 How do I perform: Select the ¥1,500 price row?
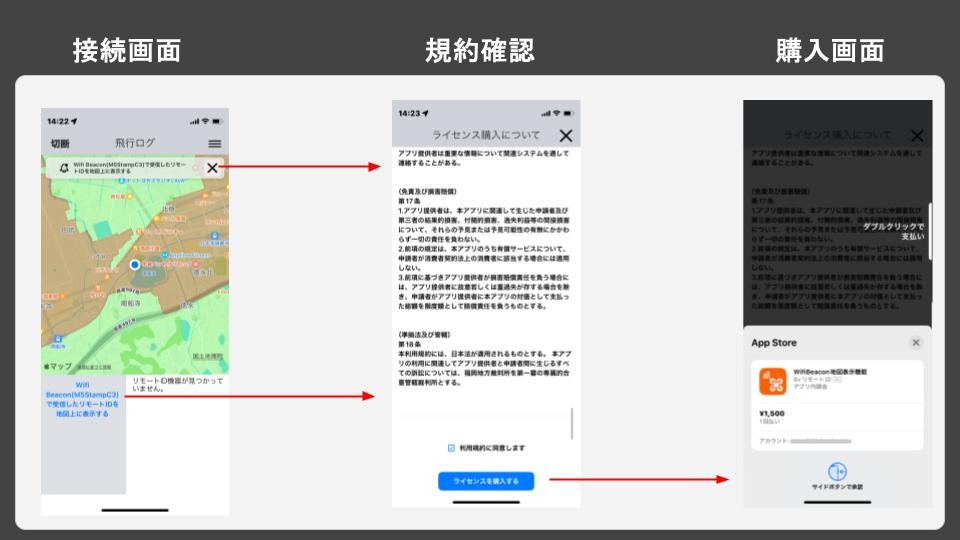click(837, 418)
